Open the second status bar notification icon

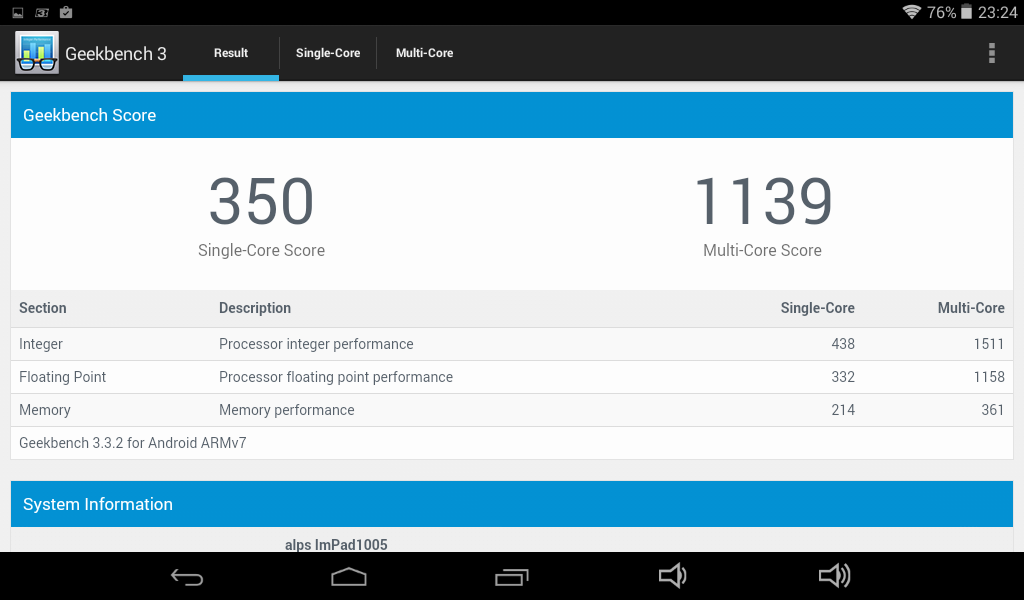pyautogui.click(x=42, y=12)
